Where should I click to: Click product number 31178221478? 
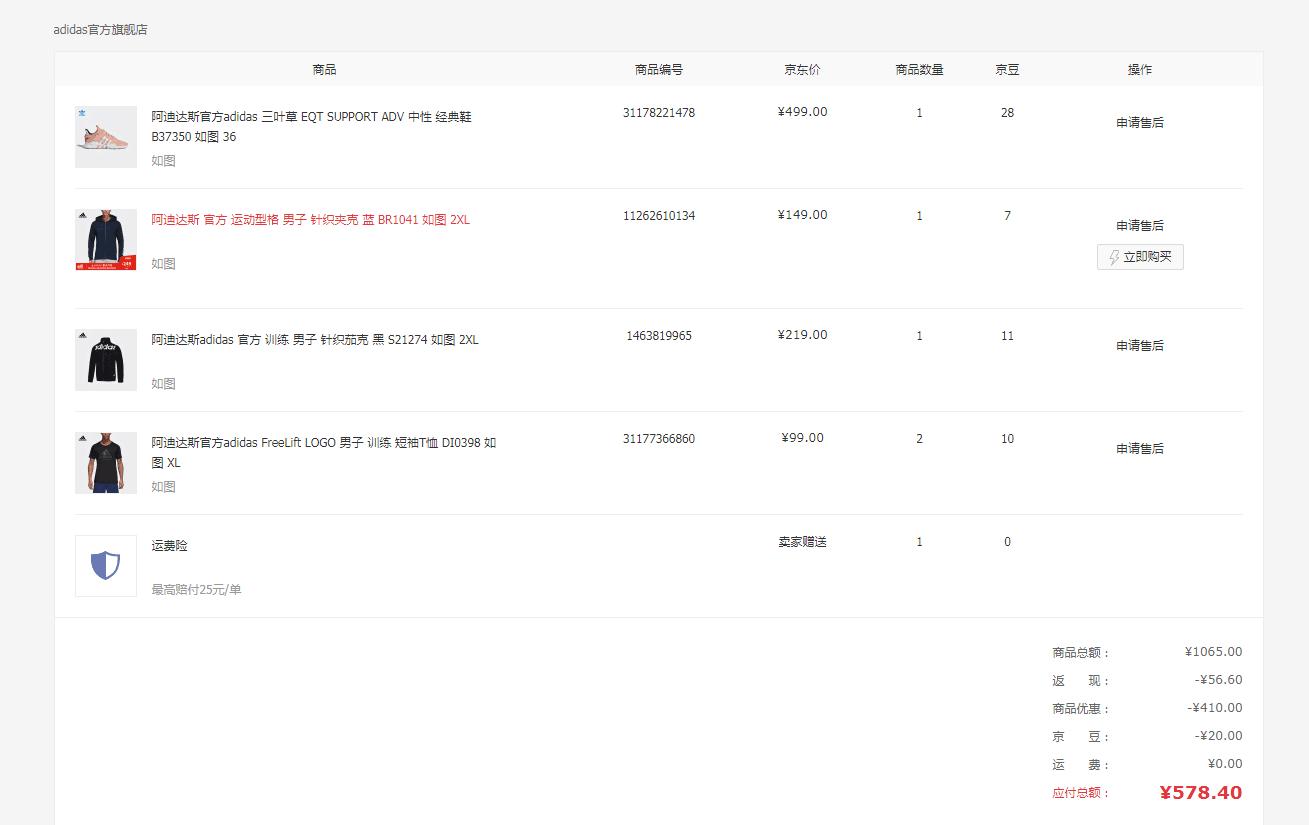click(658, 113)
